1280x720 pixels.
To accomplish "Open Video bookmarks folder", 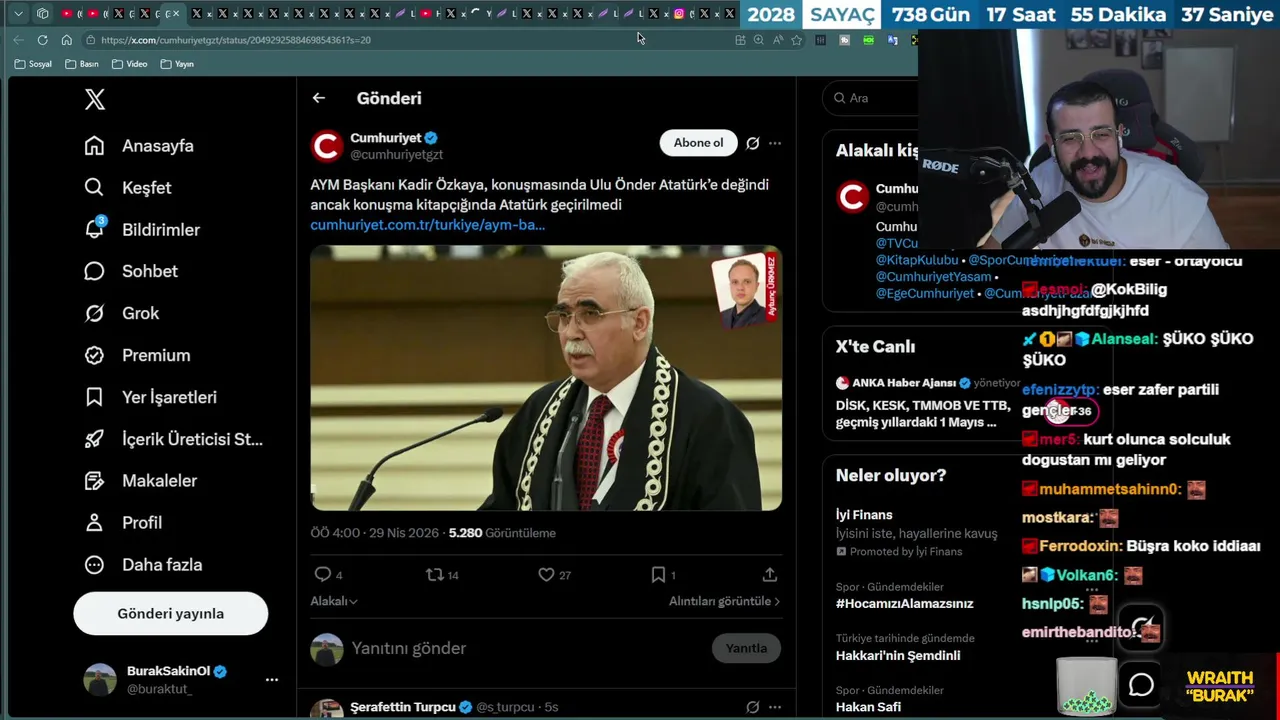I will (129, 64).
